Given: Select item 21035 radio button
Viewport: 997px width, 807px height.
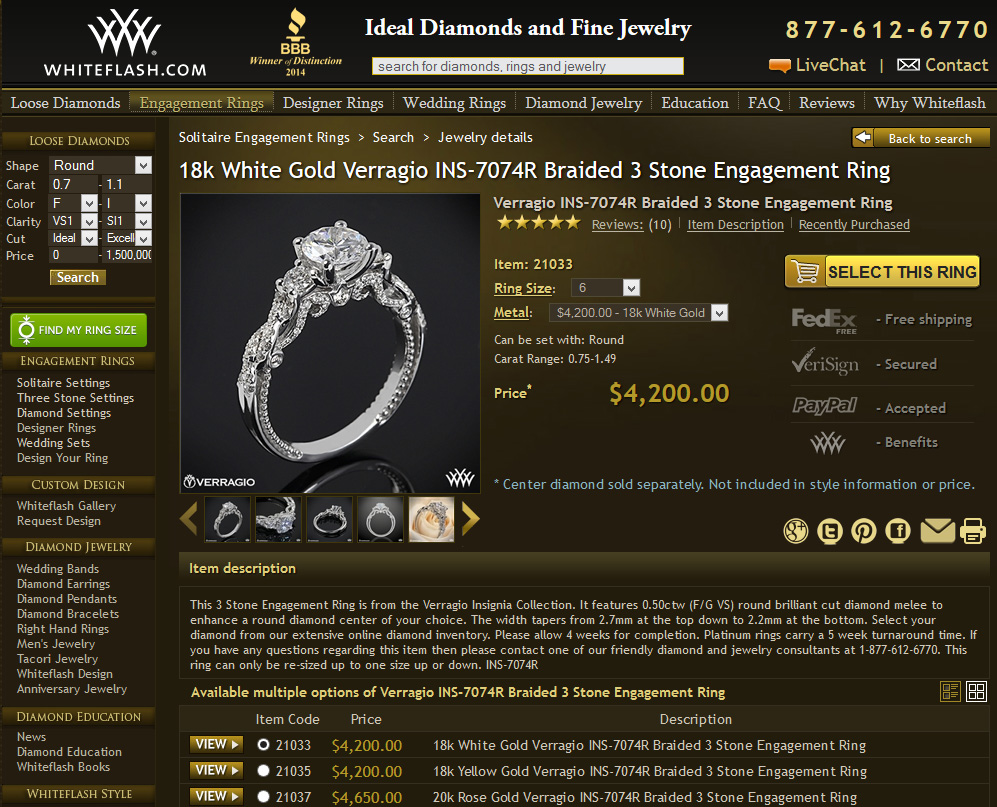Looking at the screenshot, I should 263,771.
